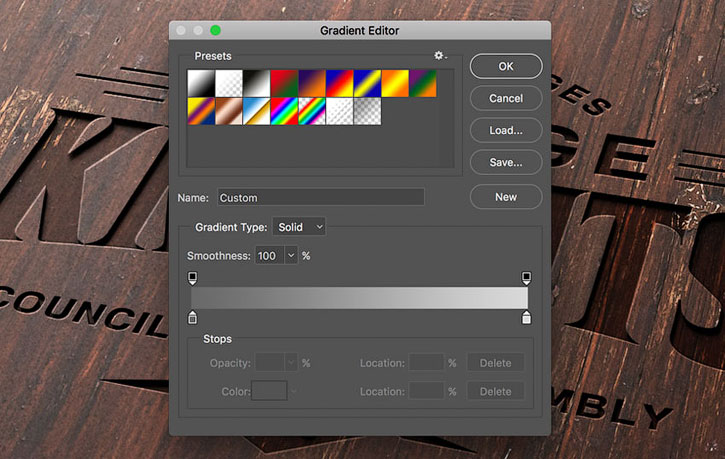Click the Smoothness value field
Viewport: 725px width, 459px height.
270,256
